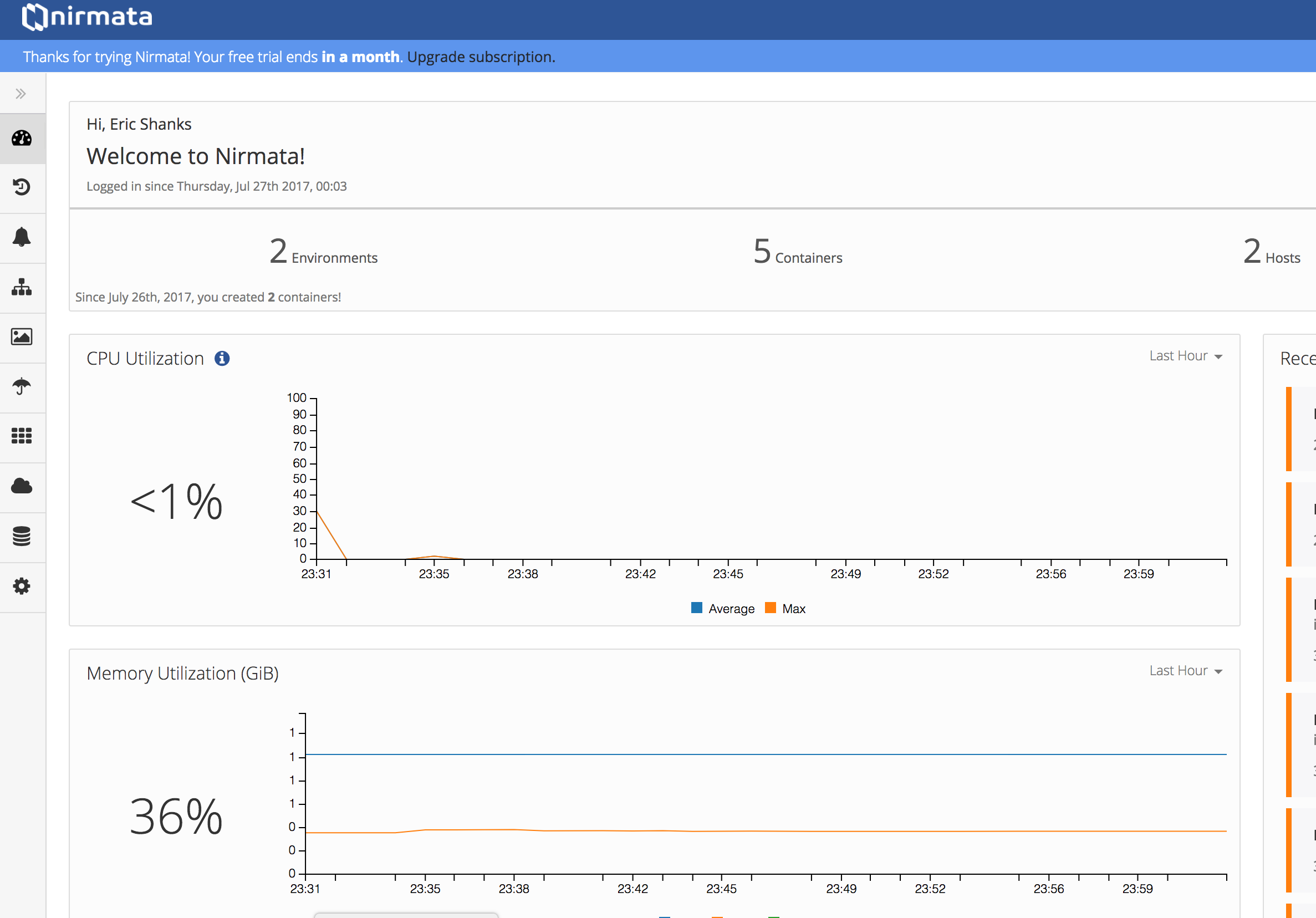The height and width of the screenshot is (918, 1316).
Task: Open the stacked database hosts icon
Action: click(x=22, y=537)
